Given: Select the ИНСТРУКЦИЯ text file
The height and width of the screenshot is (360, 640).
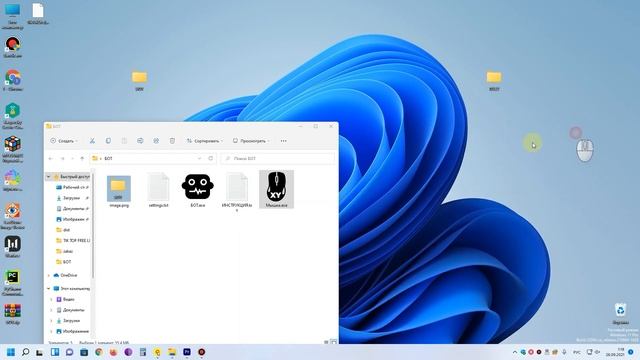Looking at the screenshot, I should (237, 192).
